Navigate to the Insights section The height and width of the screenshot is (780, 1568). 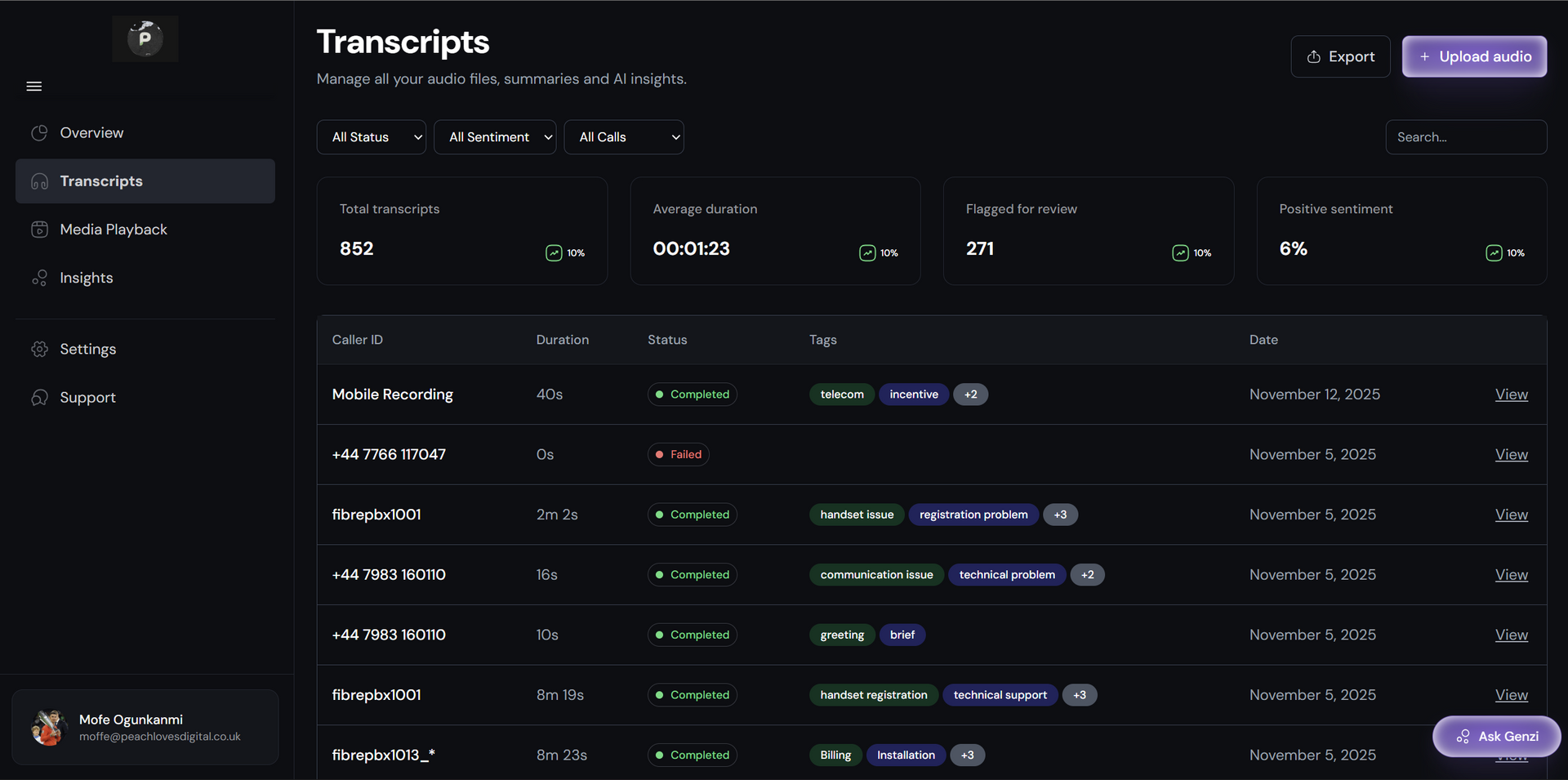(x=86, y=278)
